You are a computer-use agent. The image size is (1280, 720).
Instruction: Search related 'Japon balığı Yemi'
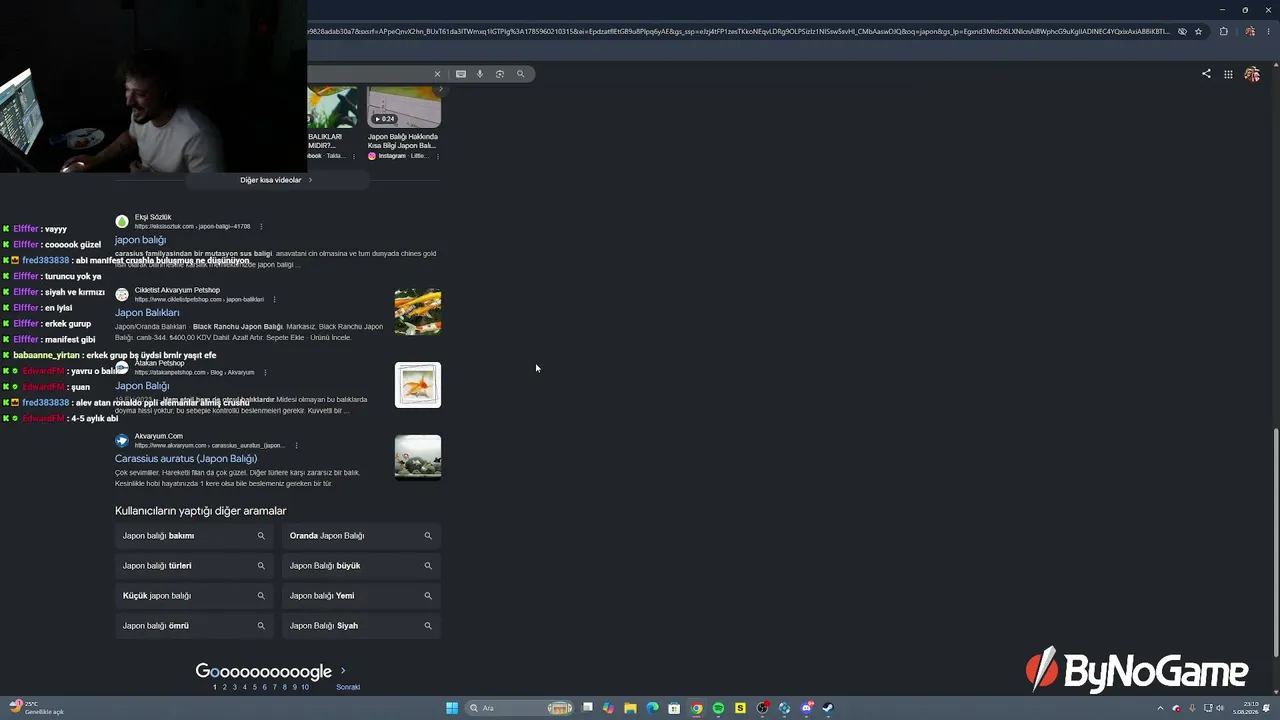[361, 596]
